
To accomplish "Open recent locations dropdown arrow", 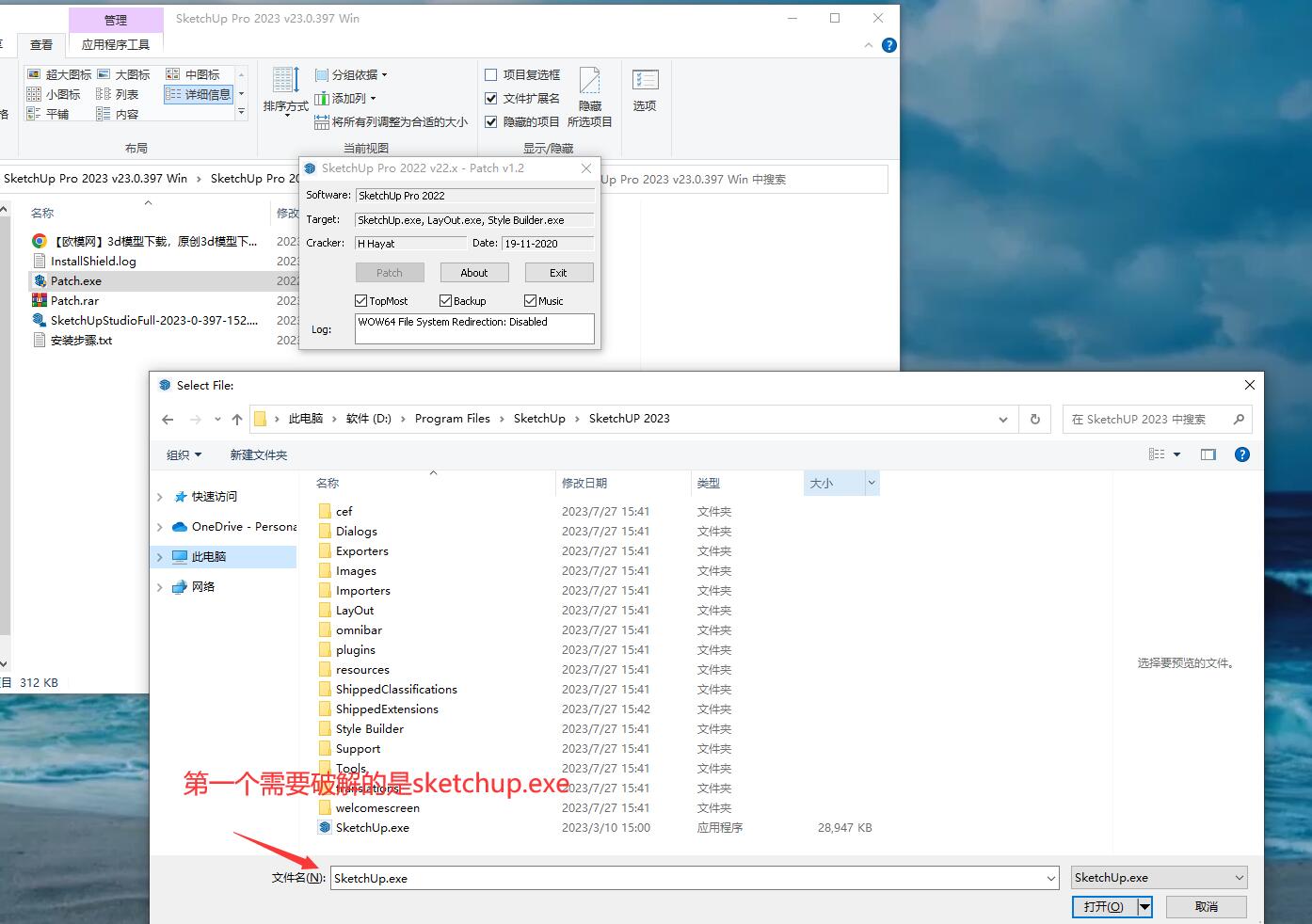I will click(217, 420).
